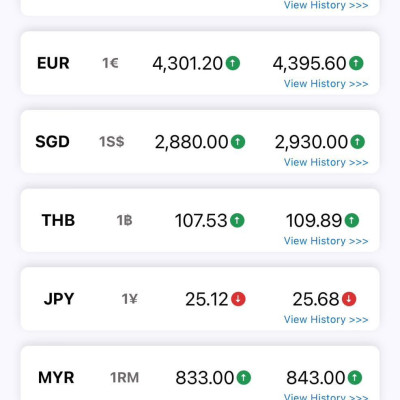Screen dimensions: 400x400
Task: Click green up arrow next to 843.00
Action: pos(355,378)
